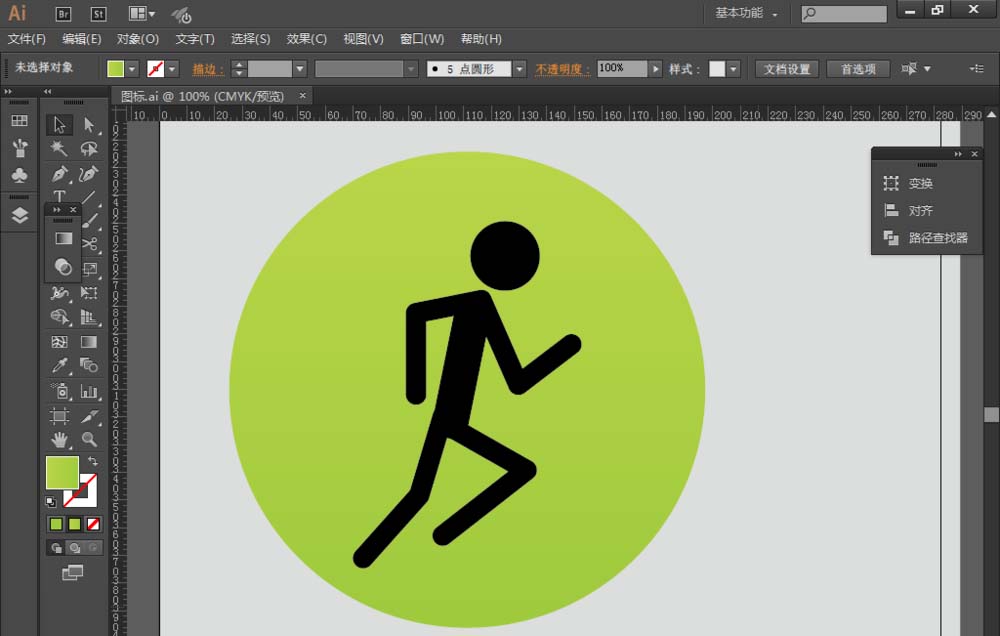Open 基本功能 workspace switcher
The height and width of the screenshot is (636, 1000).
tap(746, 13)
